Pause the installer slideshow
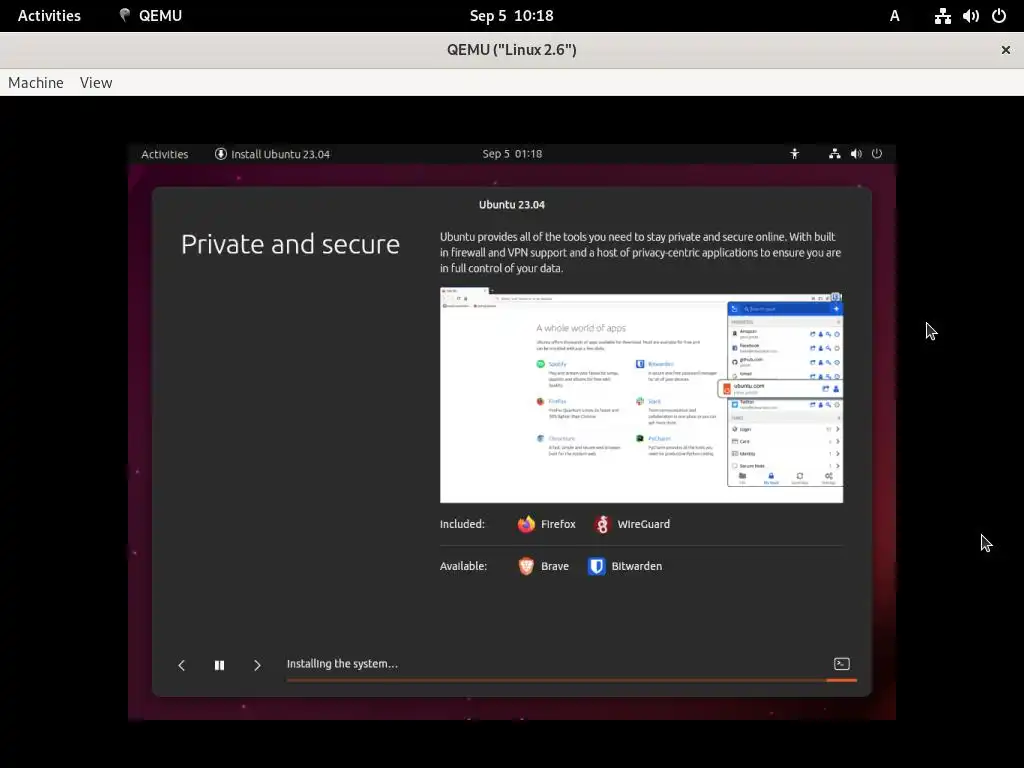The width and height of the screenshot is (1024, 768). tap(219, 665)
